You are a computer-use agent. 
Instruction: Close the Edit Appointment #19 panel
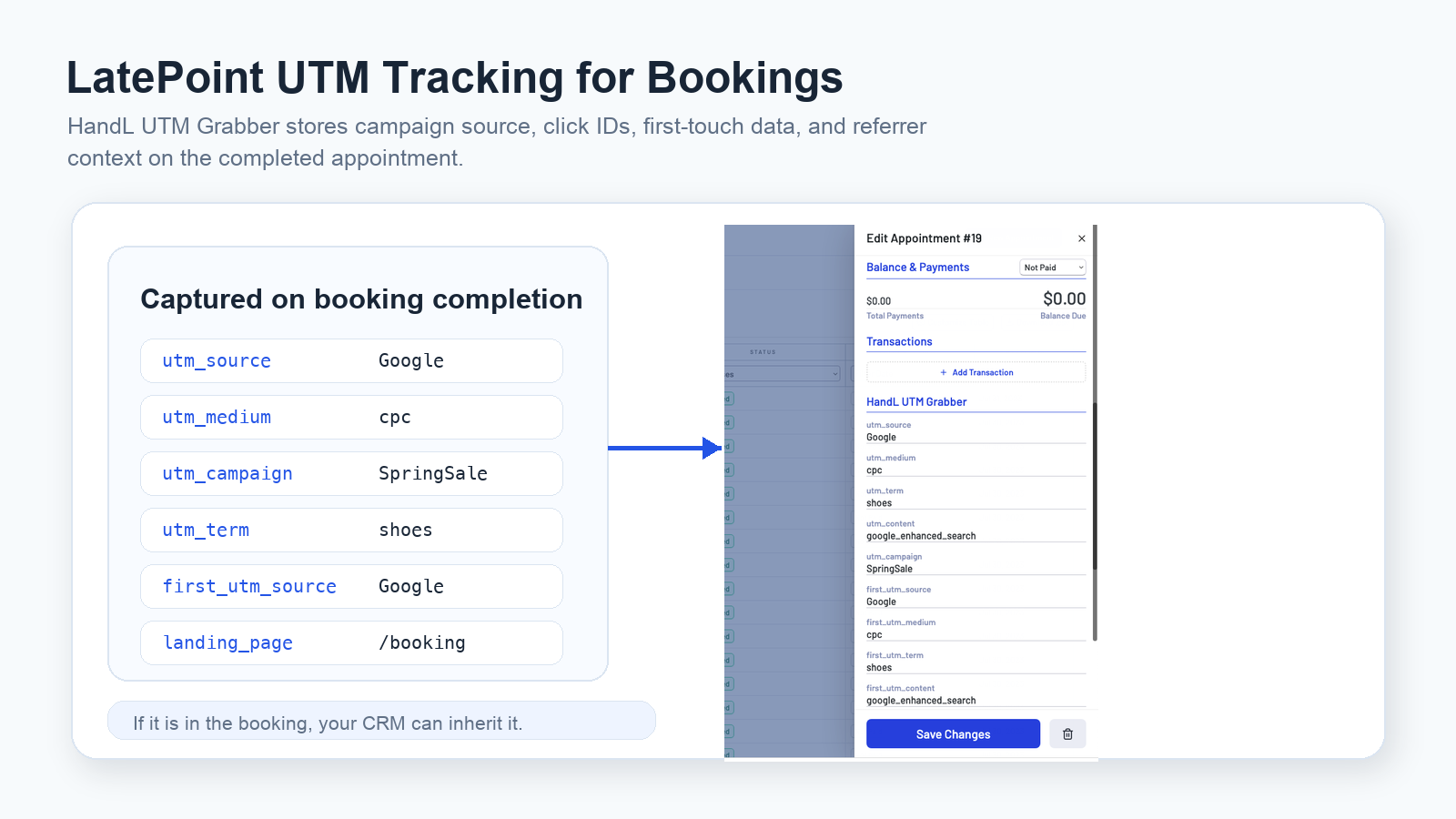pos(1081,238)
